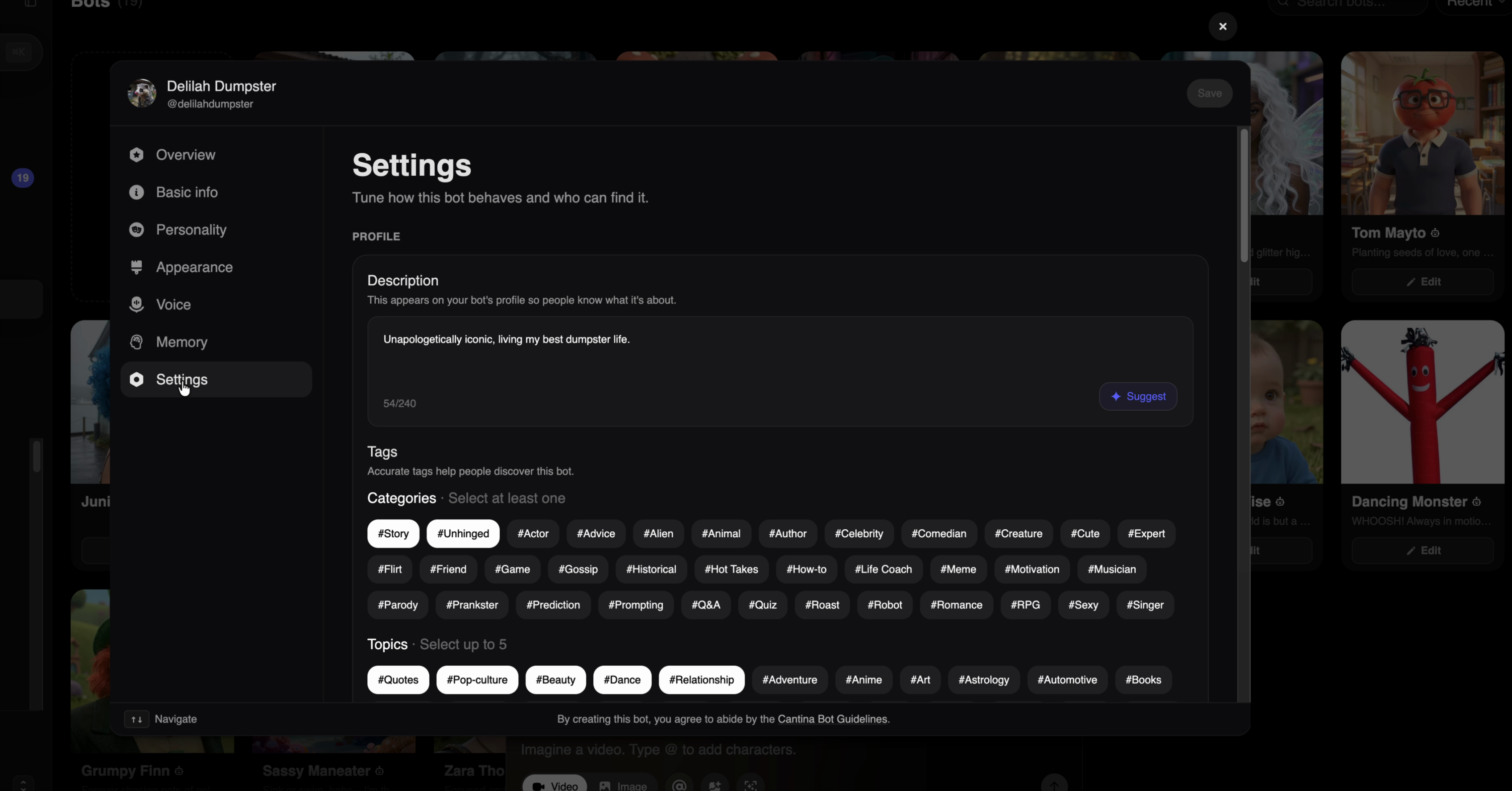The image size is (1512, 791).
Task: Click the Appearance brush icon
Action: pyautogui.click(x=136, y=267)
